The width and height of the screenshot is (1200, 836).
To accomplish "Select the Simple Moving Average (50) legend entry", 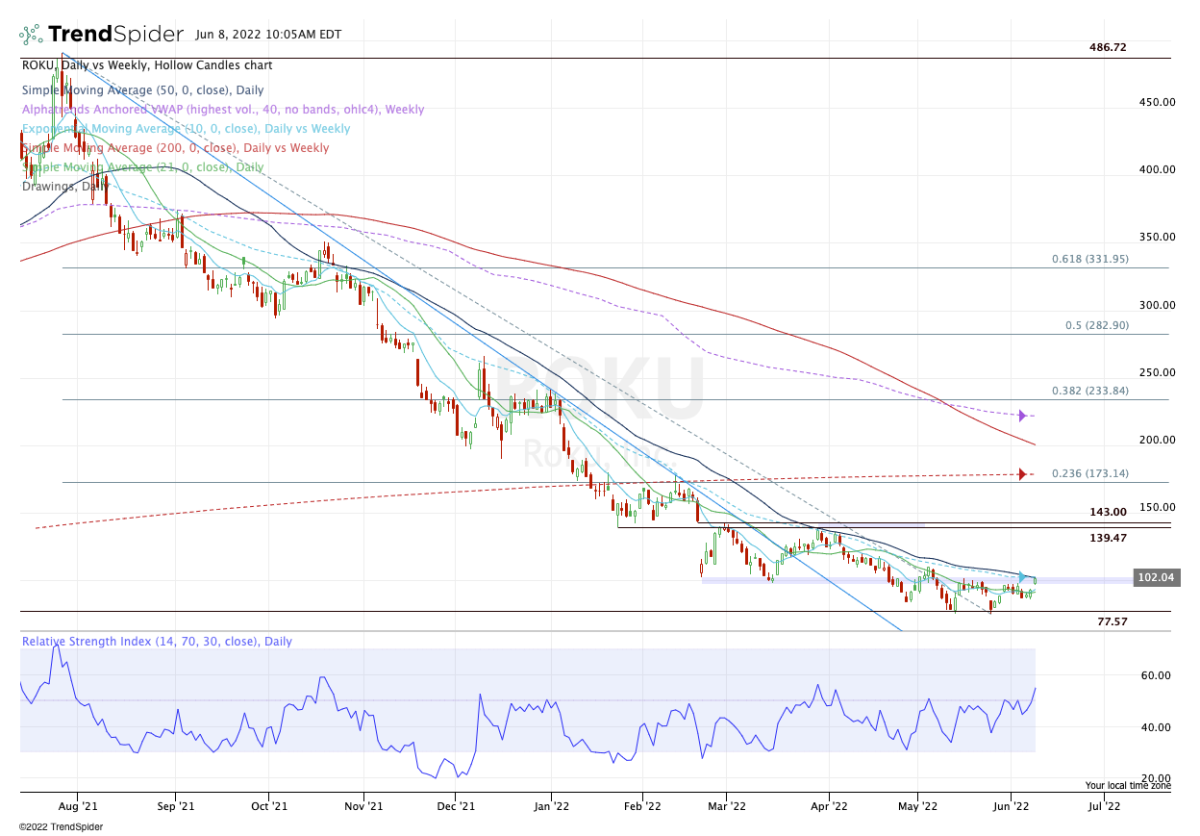I will pos(142,90).
